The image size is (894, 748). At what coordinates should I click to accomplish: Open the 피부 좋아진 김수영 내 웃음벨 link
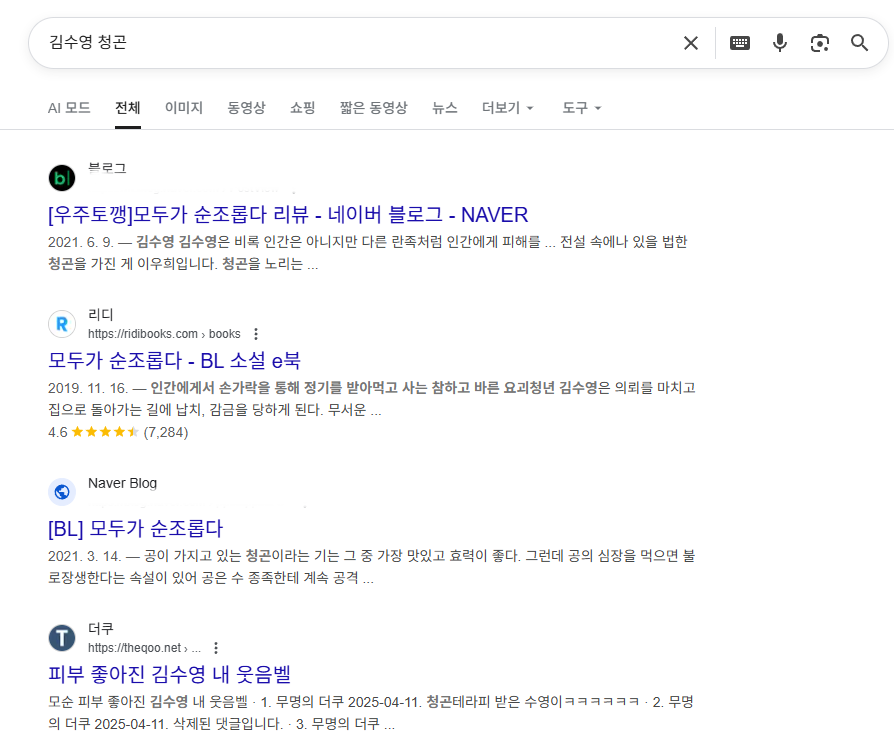point(169,674)
